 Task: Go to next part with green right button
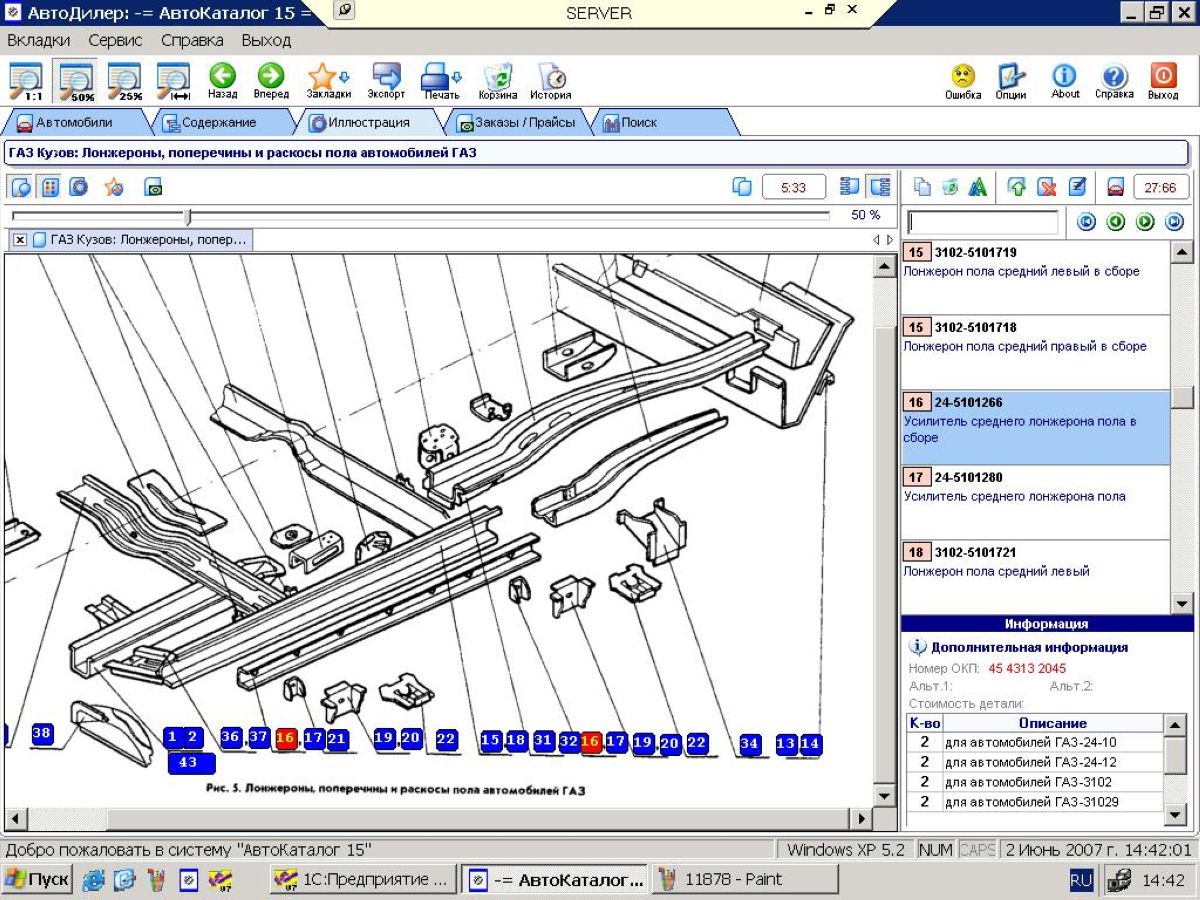(1145, 222)
